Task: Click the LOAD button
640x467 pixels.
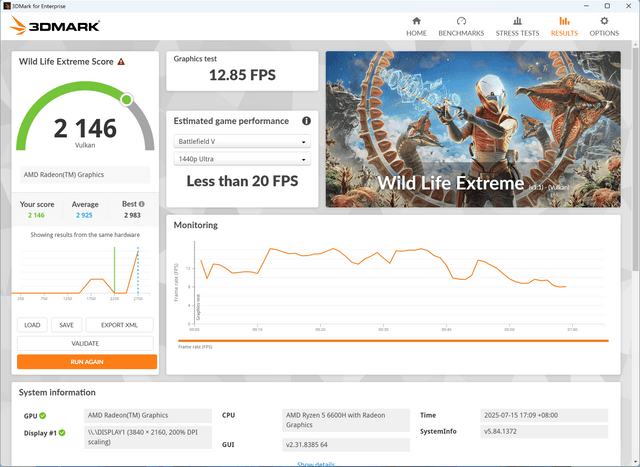Action: [x=32, y=325]
